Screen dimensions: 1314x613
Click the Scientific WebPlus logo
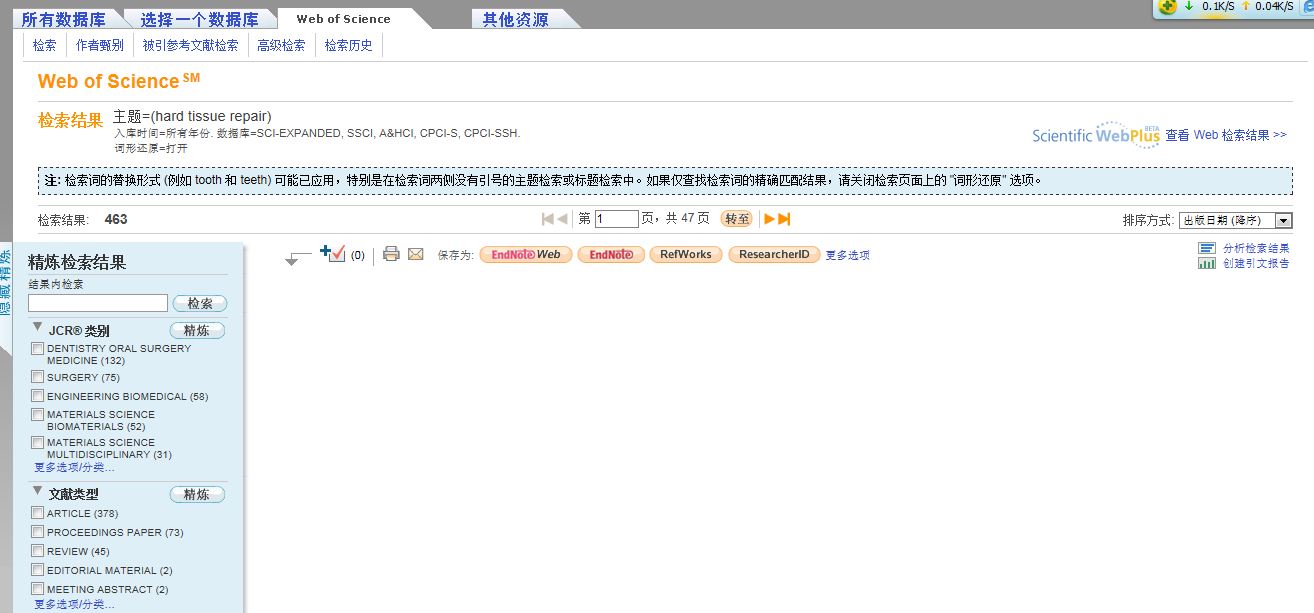(x=1096, y=135)
